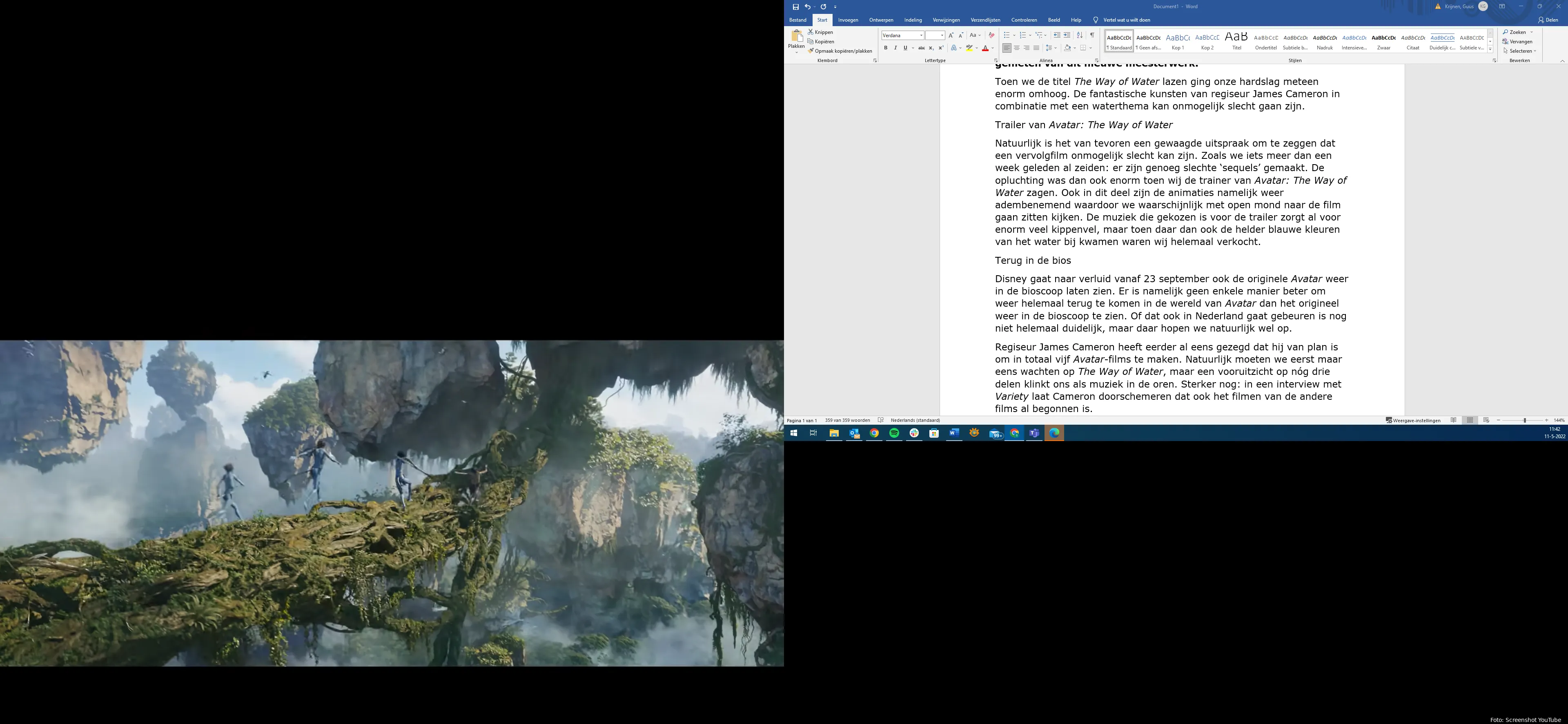The height and width of the screenshot is (724, 1568).
Task: Apply yellow text highlight color
Action: click(969, 48)
